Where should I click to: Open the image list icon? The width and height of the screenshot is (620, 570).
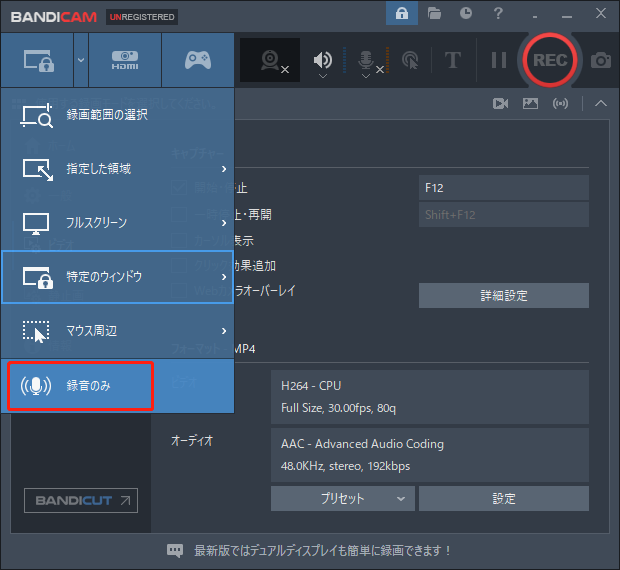pos(530,104)
